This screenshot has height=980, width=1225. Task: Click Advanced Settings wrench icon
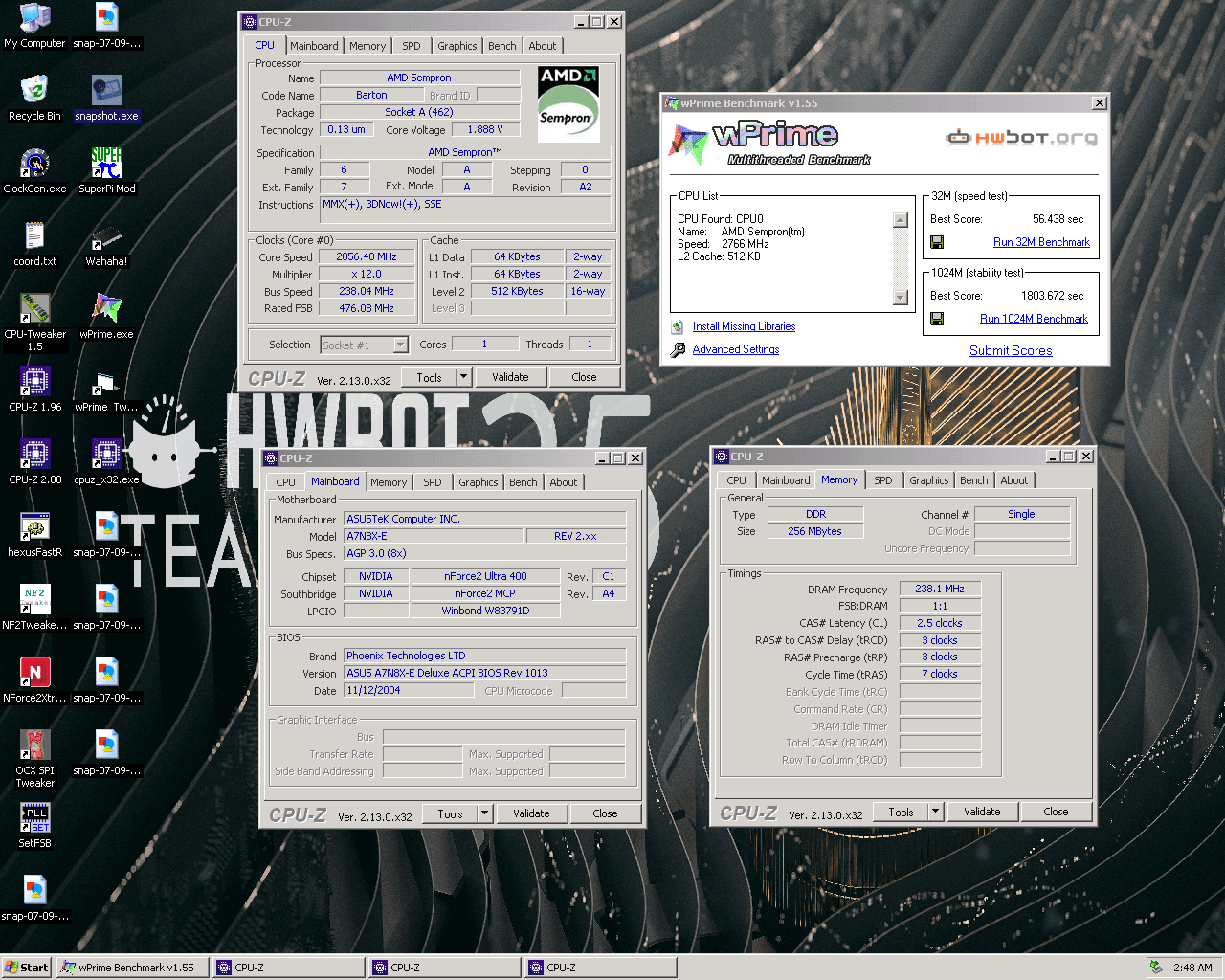click(678, 349)
